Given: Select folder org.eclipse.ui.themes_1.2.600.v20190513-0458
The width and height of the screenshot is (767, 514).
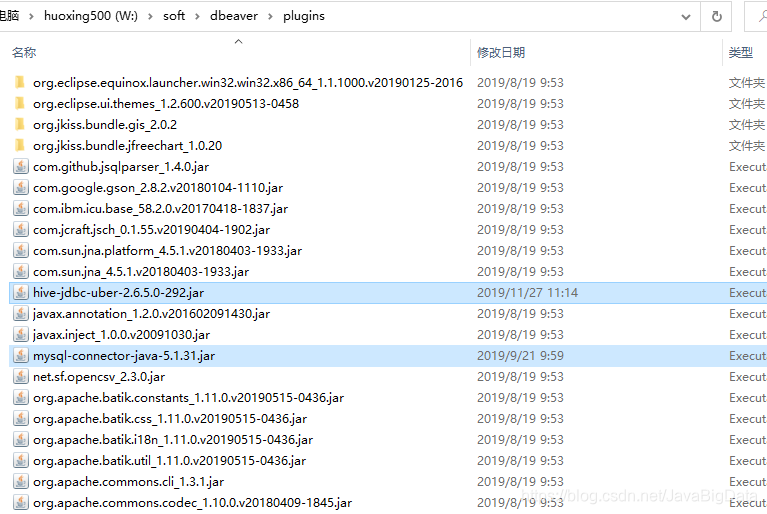Looking at the screenshot, I should [x=166, y=104].
